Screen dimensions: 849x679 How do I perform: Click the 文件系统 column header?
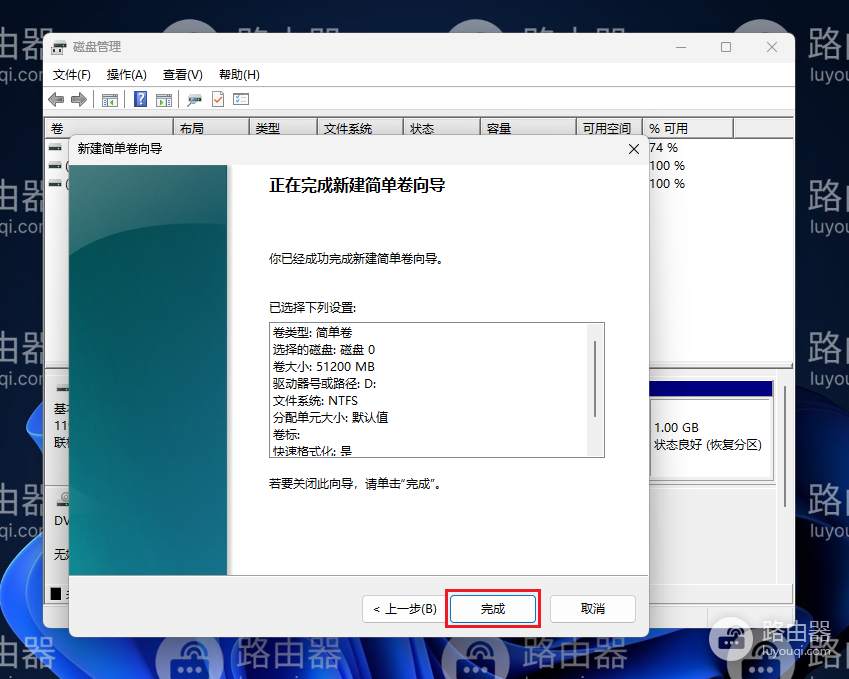click(361, 128)
